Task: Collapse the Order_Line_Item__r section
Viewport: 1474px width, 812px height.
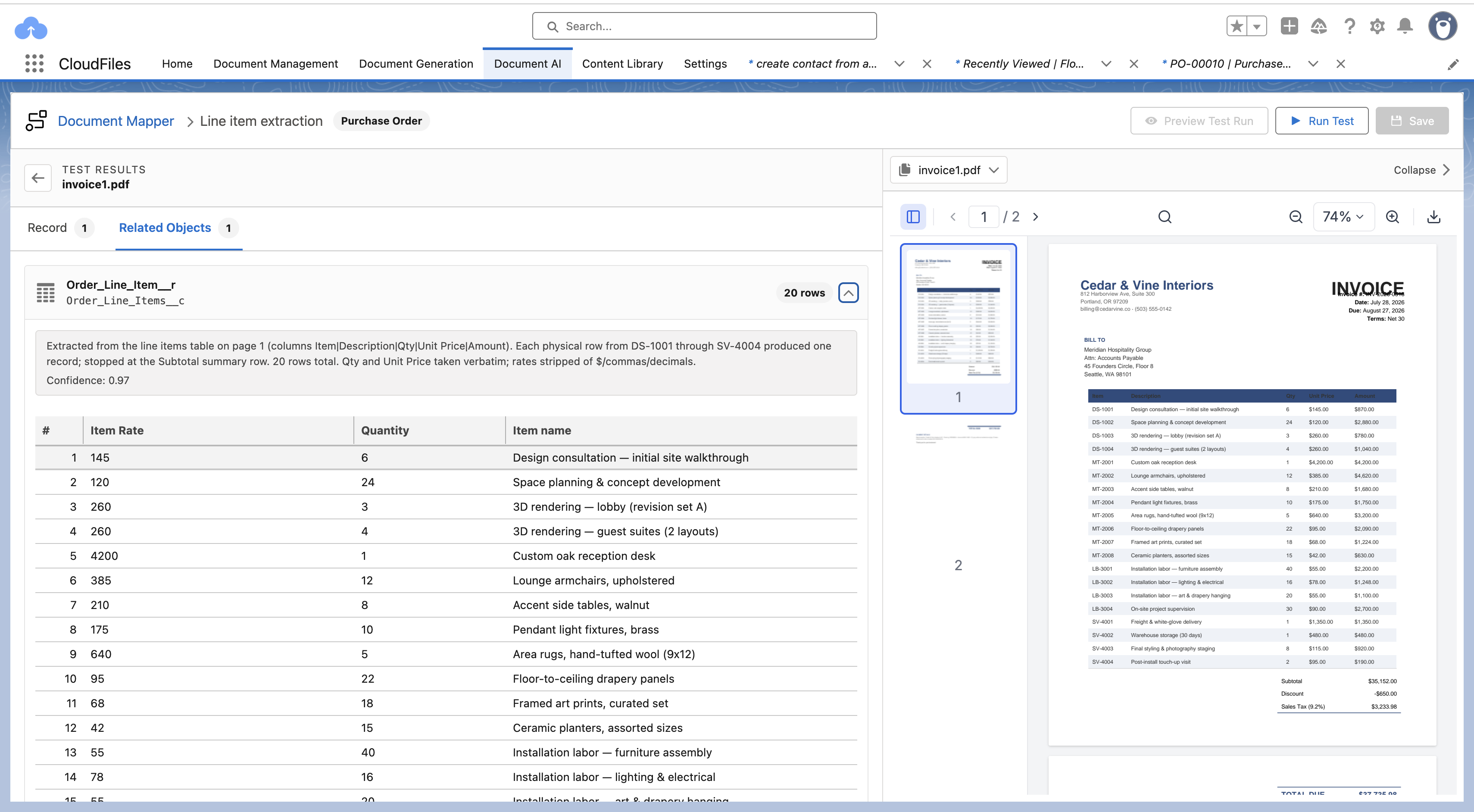Action: point(849,292)
